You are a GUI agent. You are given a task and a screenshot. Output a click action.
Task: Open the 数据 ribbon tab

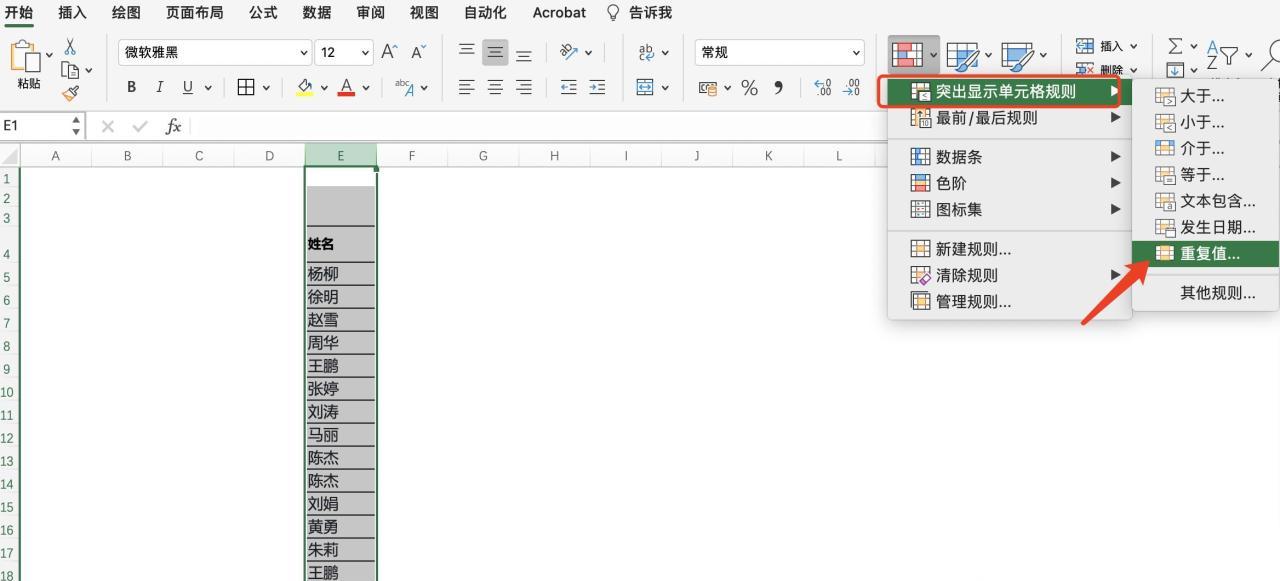click(x=316, y=13)
